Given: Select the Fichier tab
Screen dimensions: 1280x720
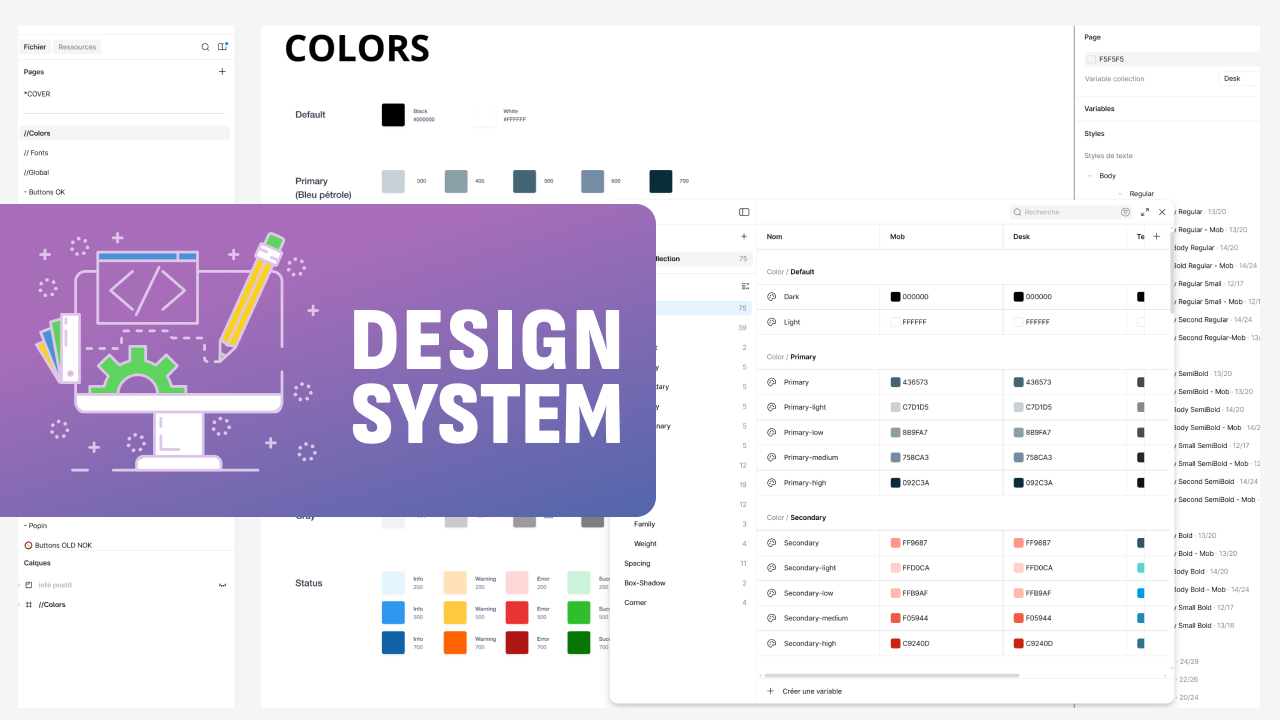Looking at the screenshot, I should (35, 47).
